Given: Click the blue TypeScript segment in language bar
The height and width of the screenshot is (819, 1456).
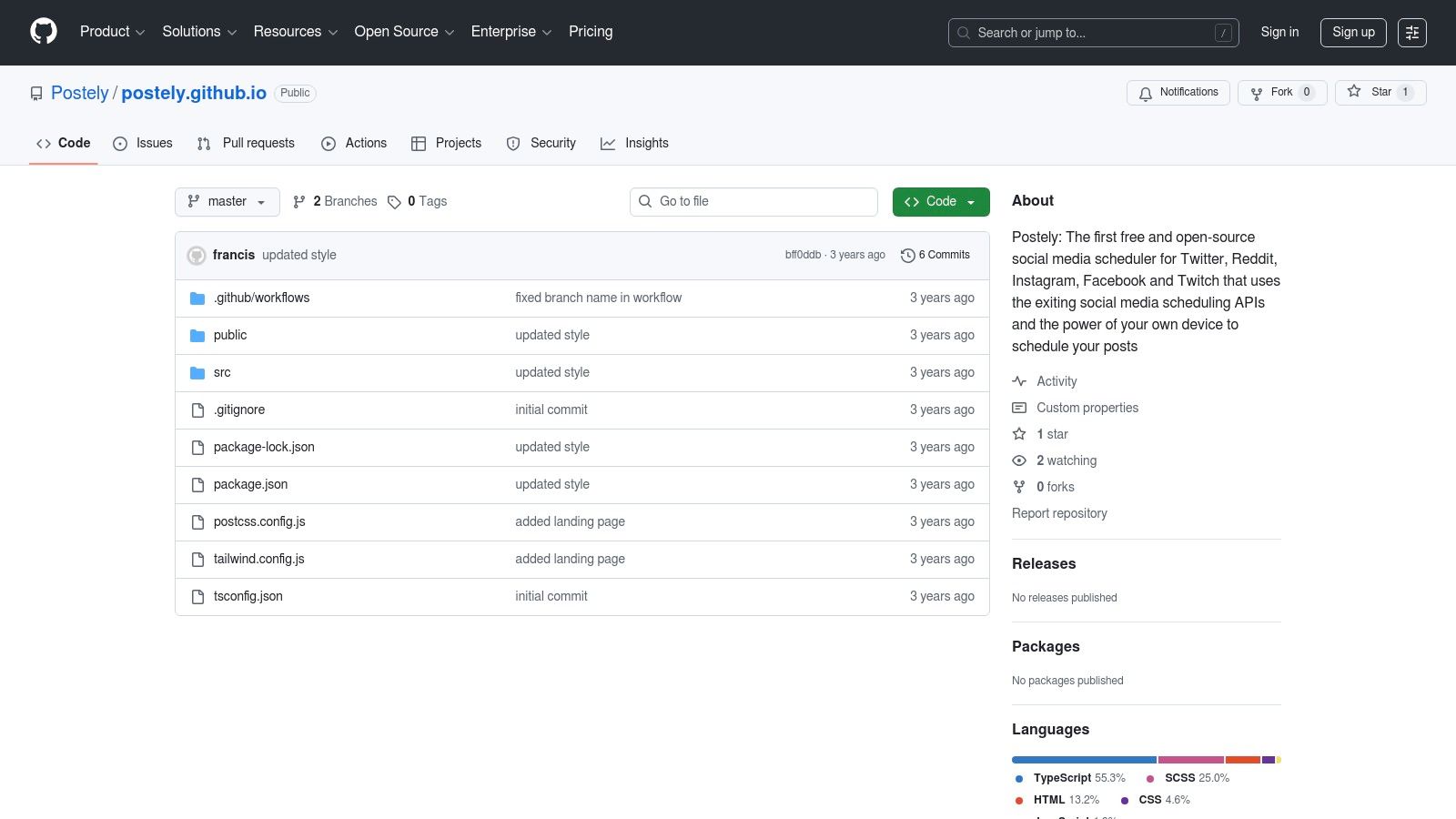Looking at the screenshot, I should click(x=1084, y=760).
